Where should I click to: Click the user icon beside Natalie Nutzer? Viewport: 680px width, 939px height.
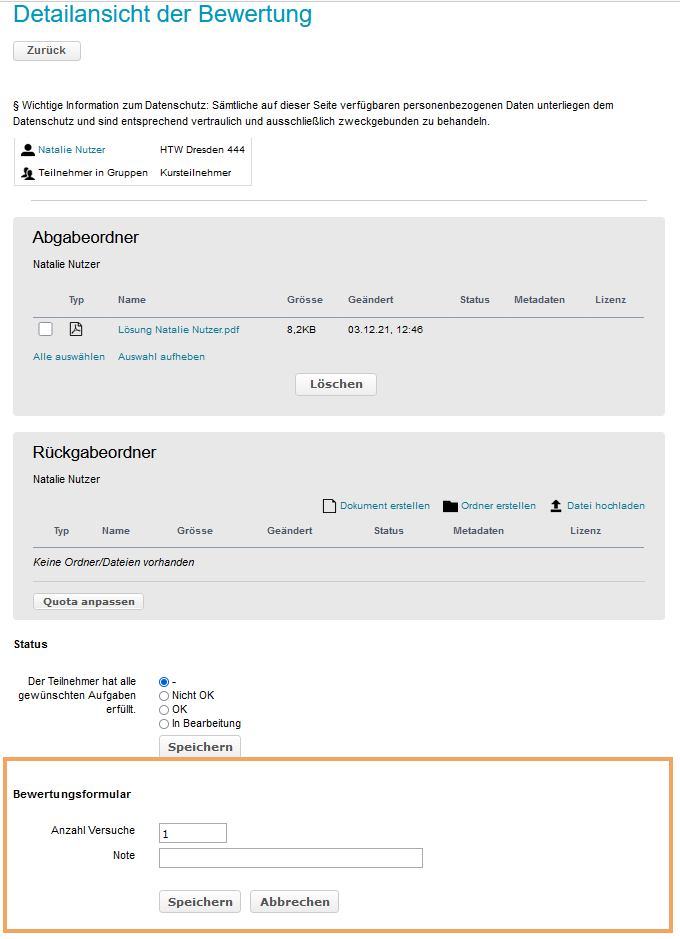point(28,150)
